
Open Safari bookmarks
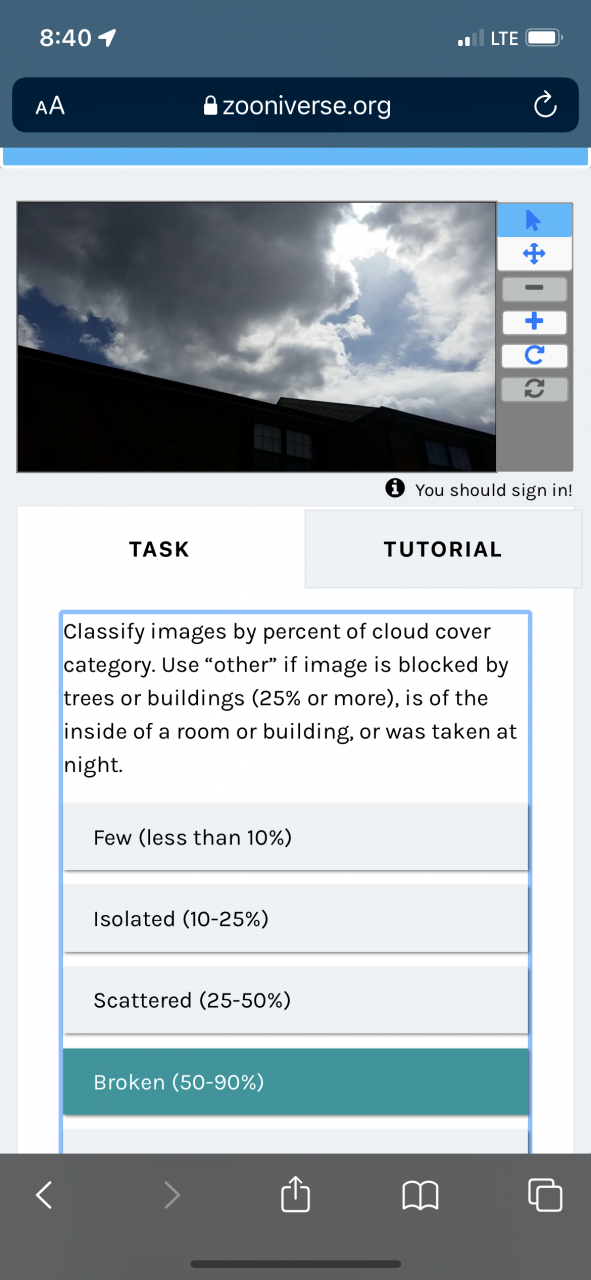(420, 1195)
